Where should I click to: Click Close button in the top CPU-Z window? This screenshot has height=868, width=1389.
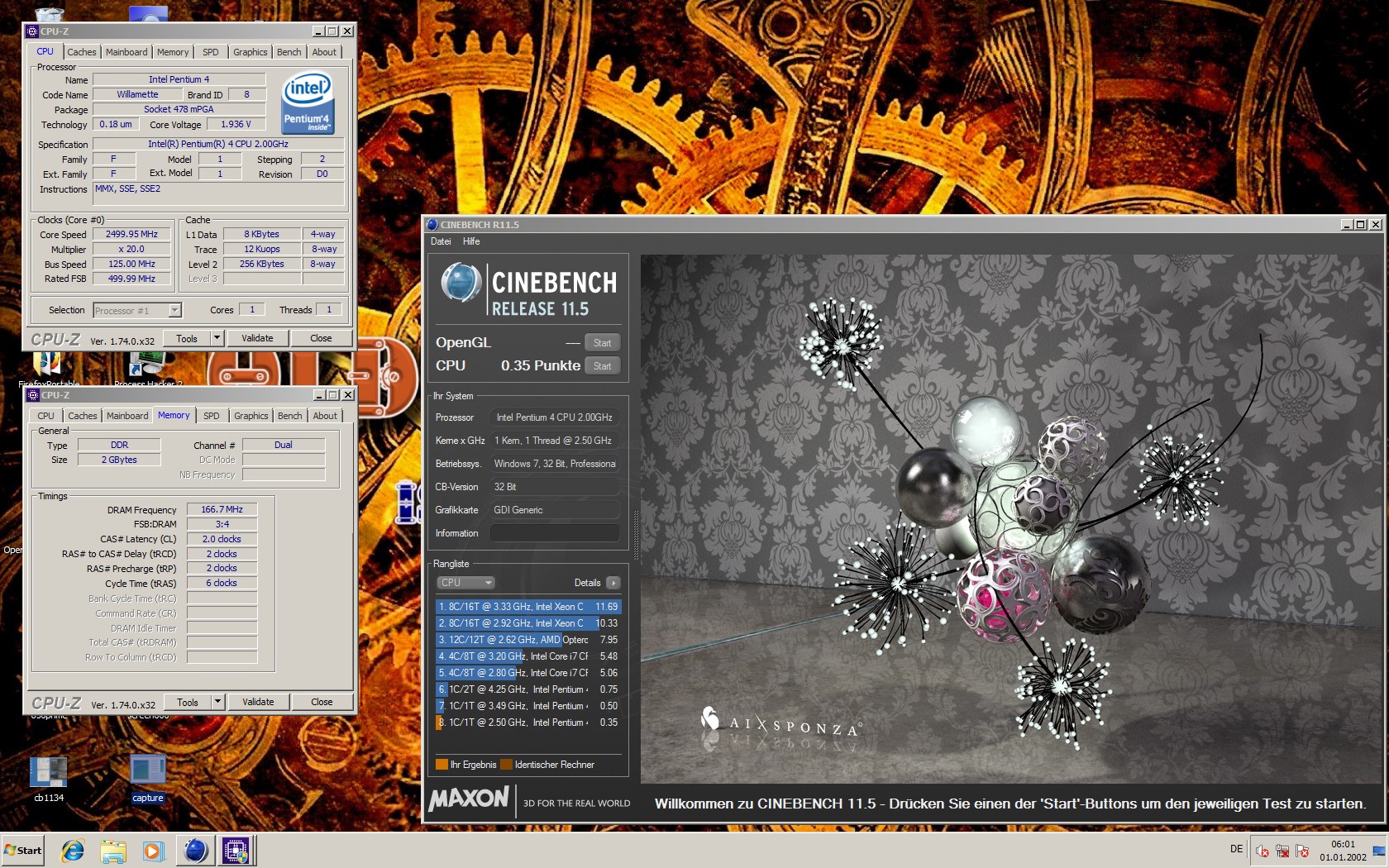(x=321, y=338)
